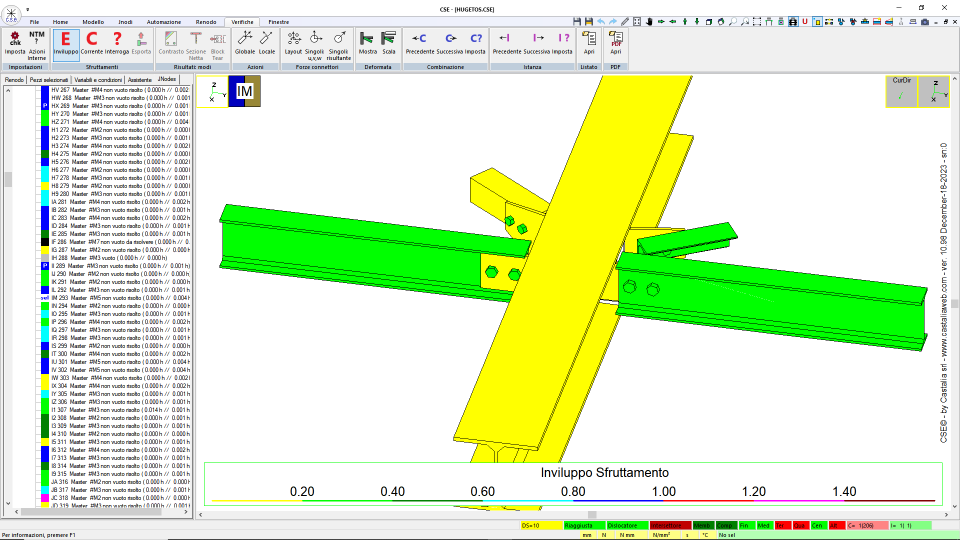Click the Mostra deformata icon
Image resolution: width=960 pixels, height=540 pixels.
tap(367, 43)
